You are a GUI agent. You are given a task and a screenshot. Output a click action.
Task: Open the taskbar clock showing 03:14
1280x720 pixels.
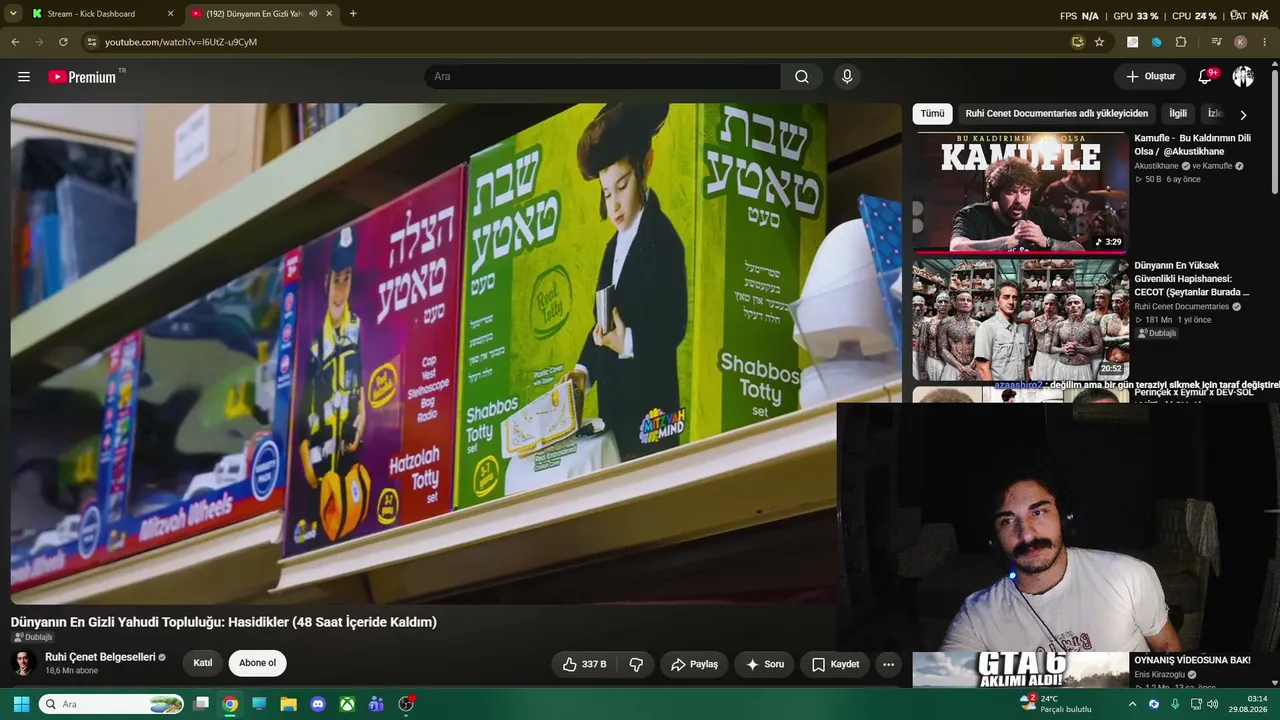click(x=1250, y=704)
